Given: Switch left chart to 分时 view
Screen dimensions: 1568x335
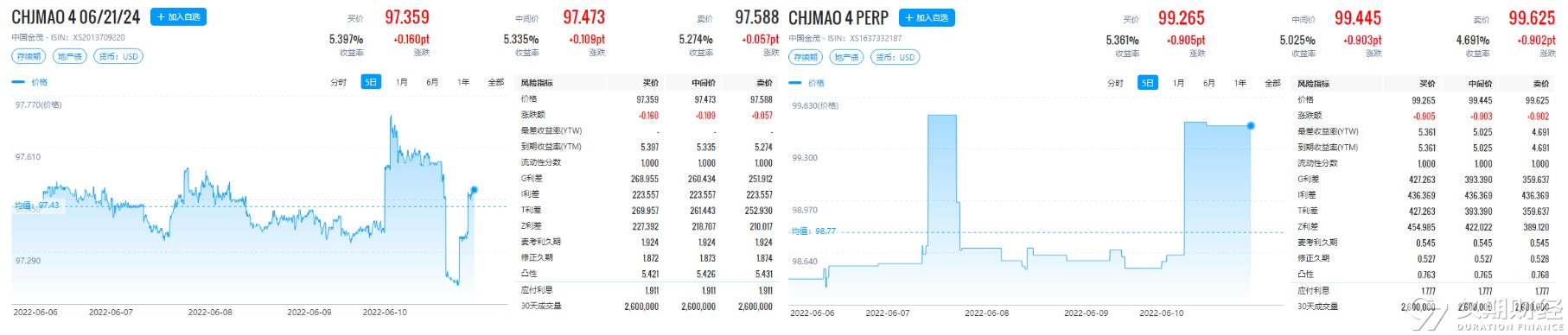Looking at the screenshot, I should (x=338, y=82).
